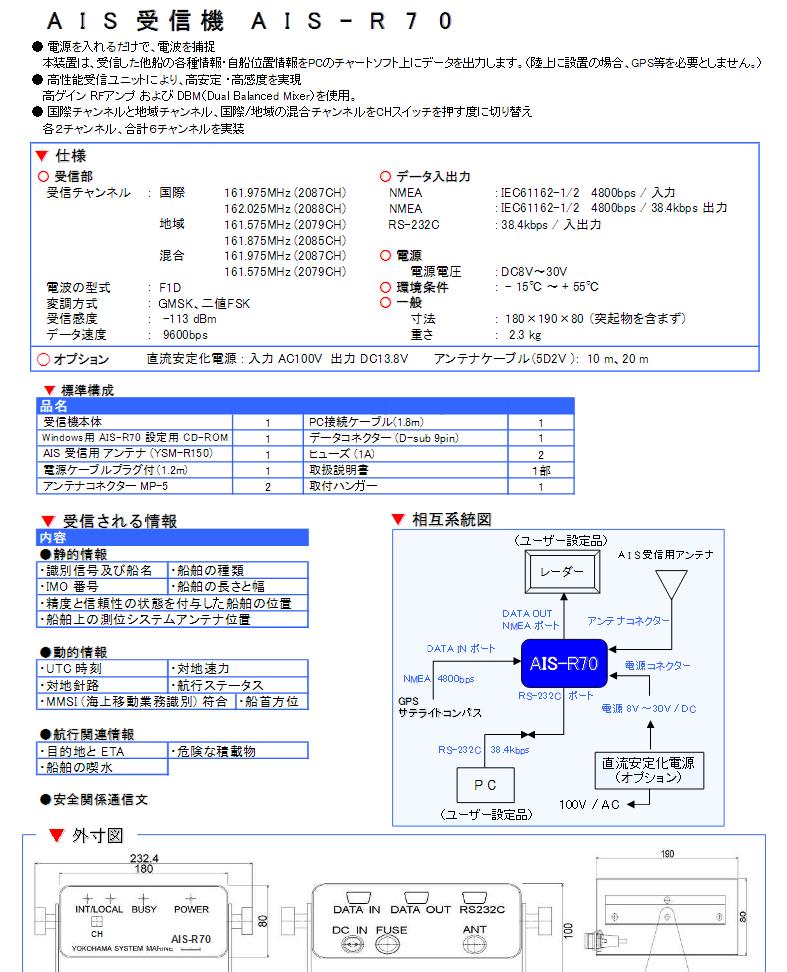787x972 pixels.
Task: Select the ヒューズ (1A) cell
Action: [x=406, y=454]
